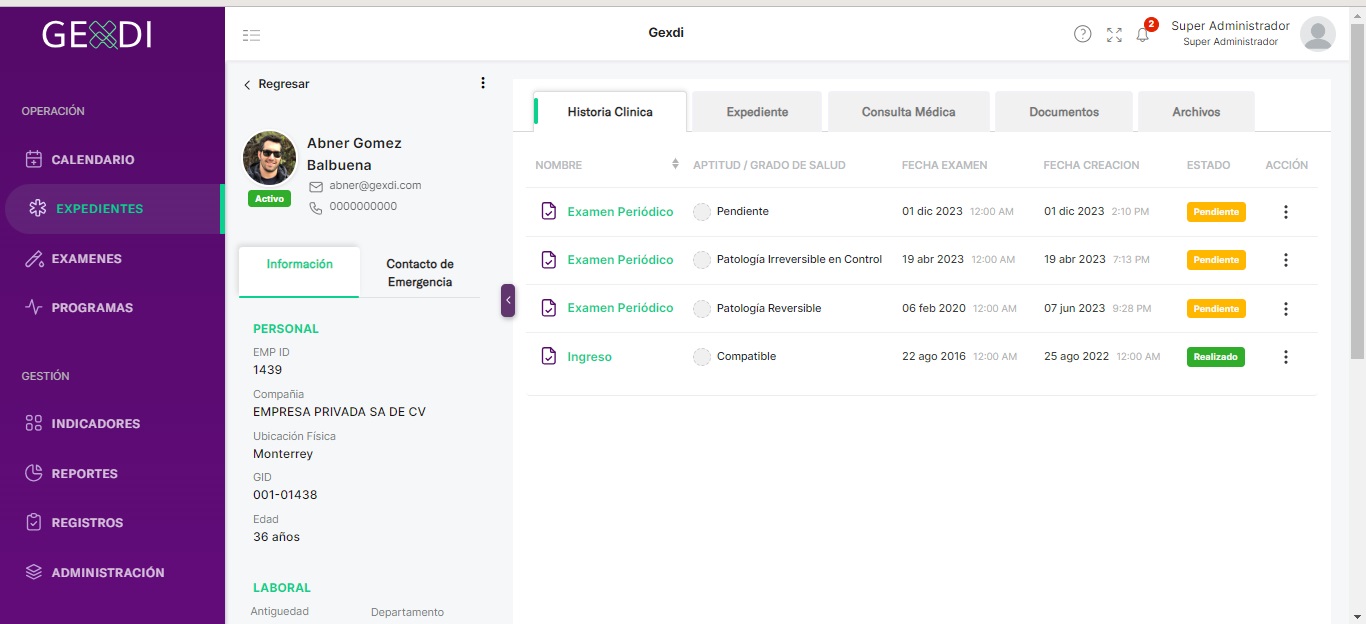
Task: Click Regresar to go back
Action: click(x=277, y=84)
